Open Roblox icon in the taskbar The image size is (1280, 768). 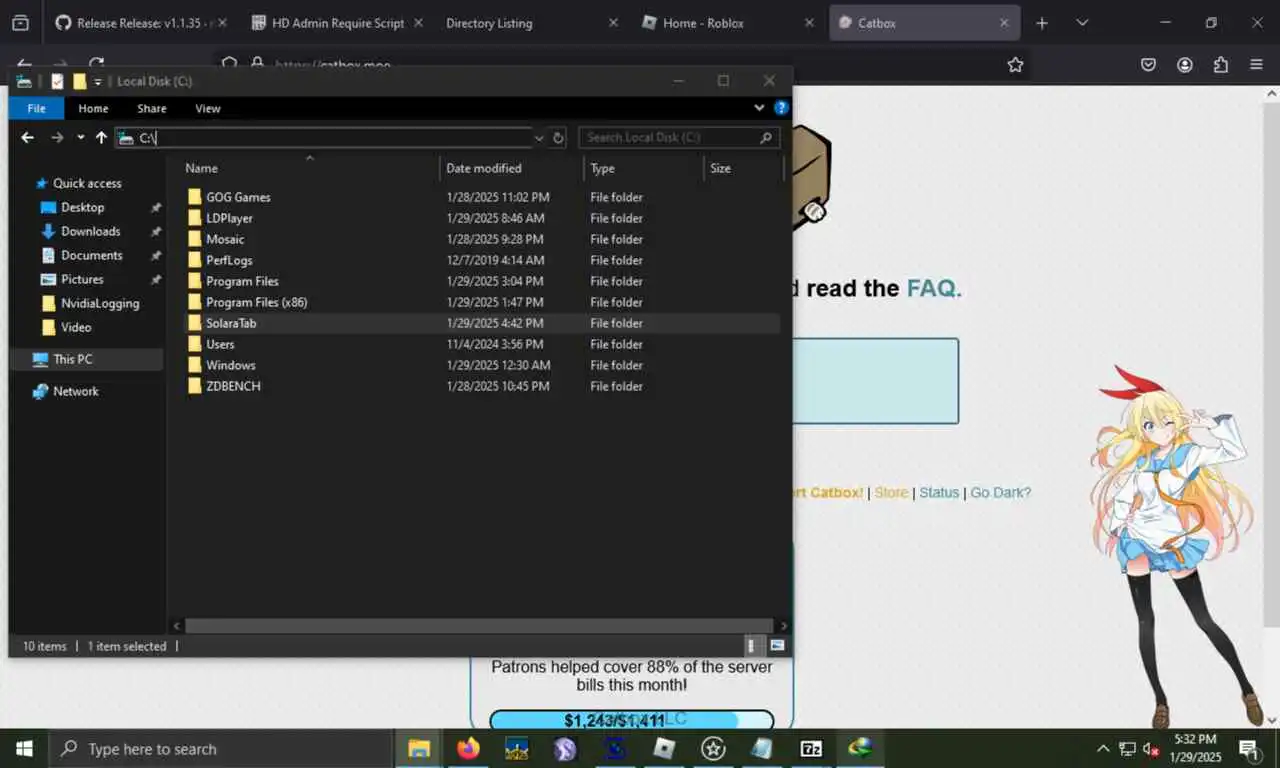[x=664, y=748]
